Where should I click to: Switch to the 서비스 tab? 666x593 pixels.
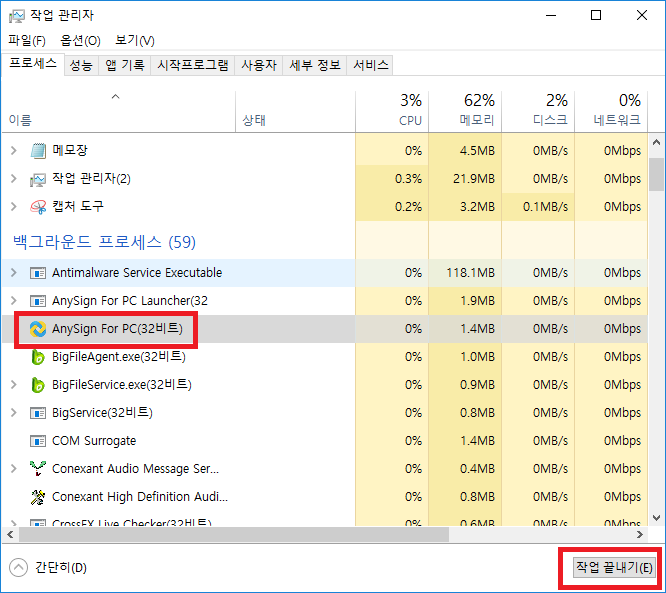click(x=370, y=65)
